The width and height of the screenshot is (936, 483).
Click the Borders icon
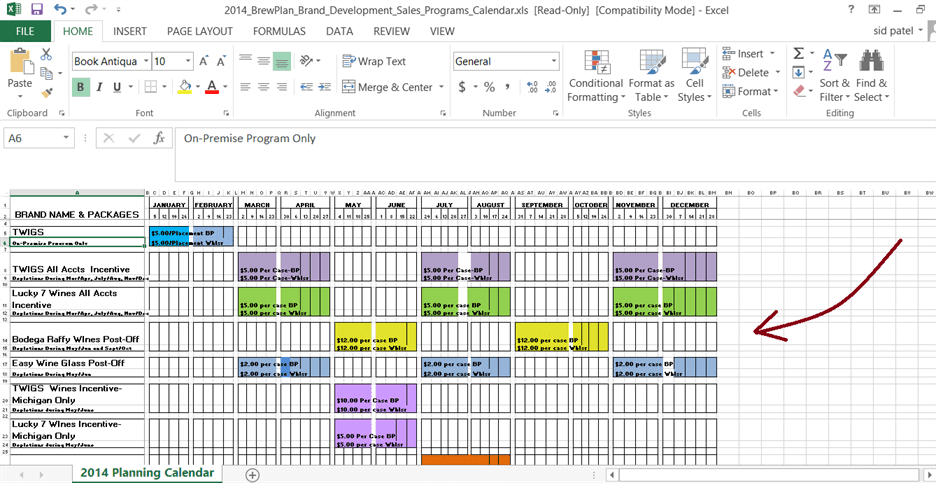pyautogui.click(x=150, y=87)
